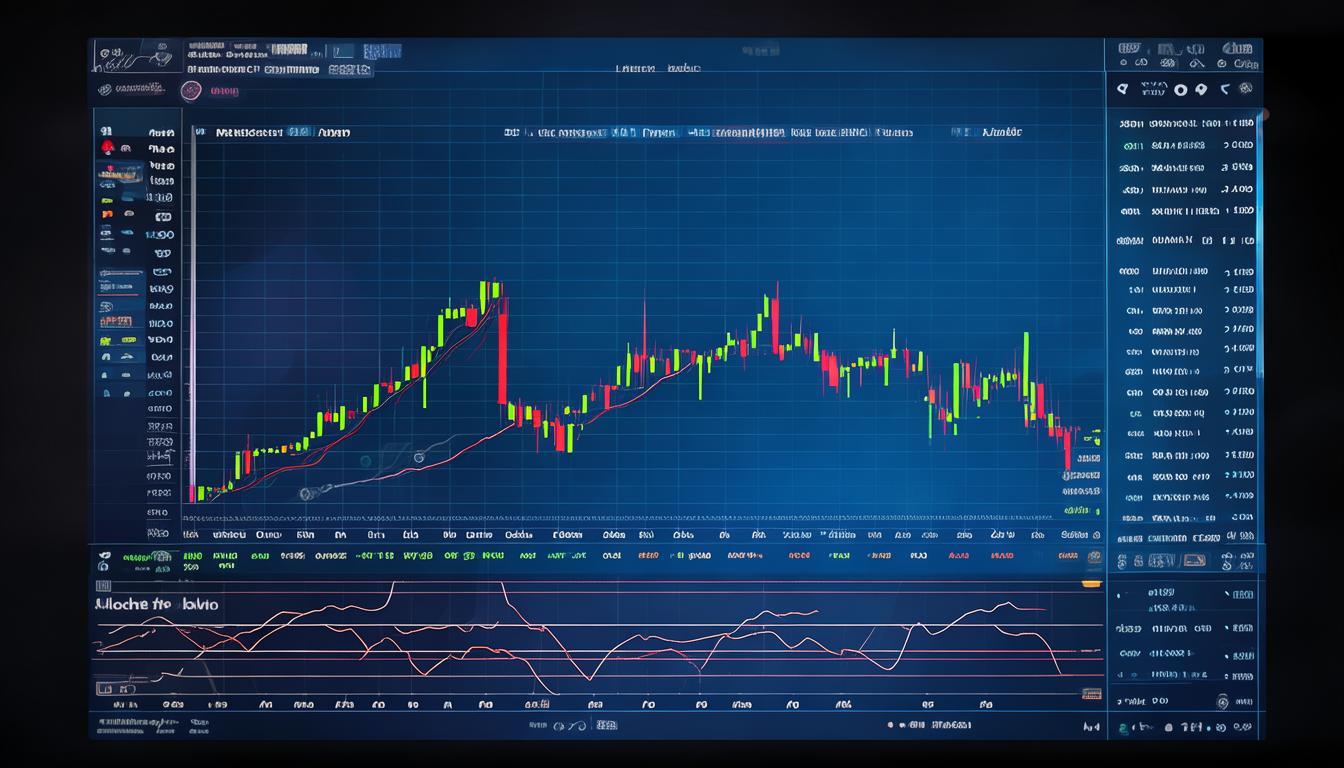Screen dimensions: 1344x768
Task: Select the red circle icon in left sidebar
Action: pyautogui.click(x=108, y=148)
